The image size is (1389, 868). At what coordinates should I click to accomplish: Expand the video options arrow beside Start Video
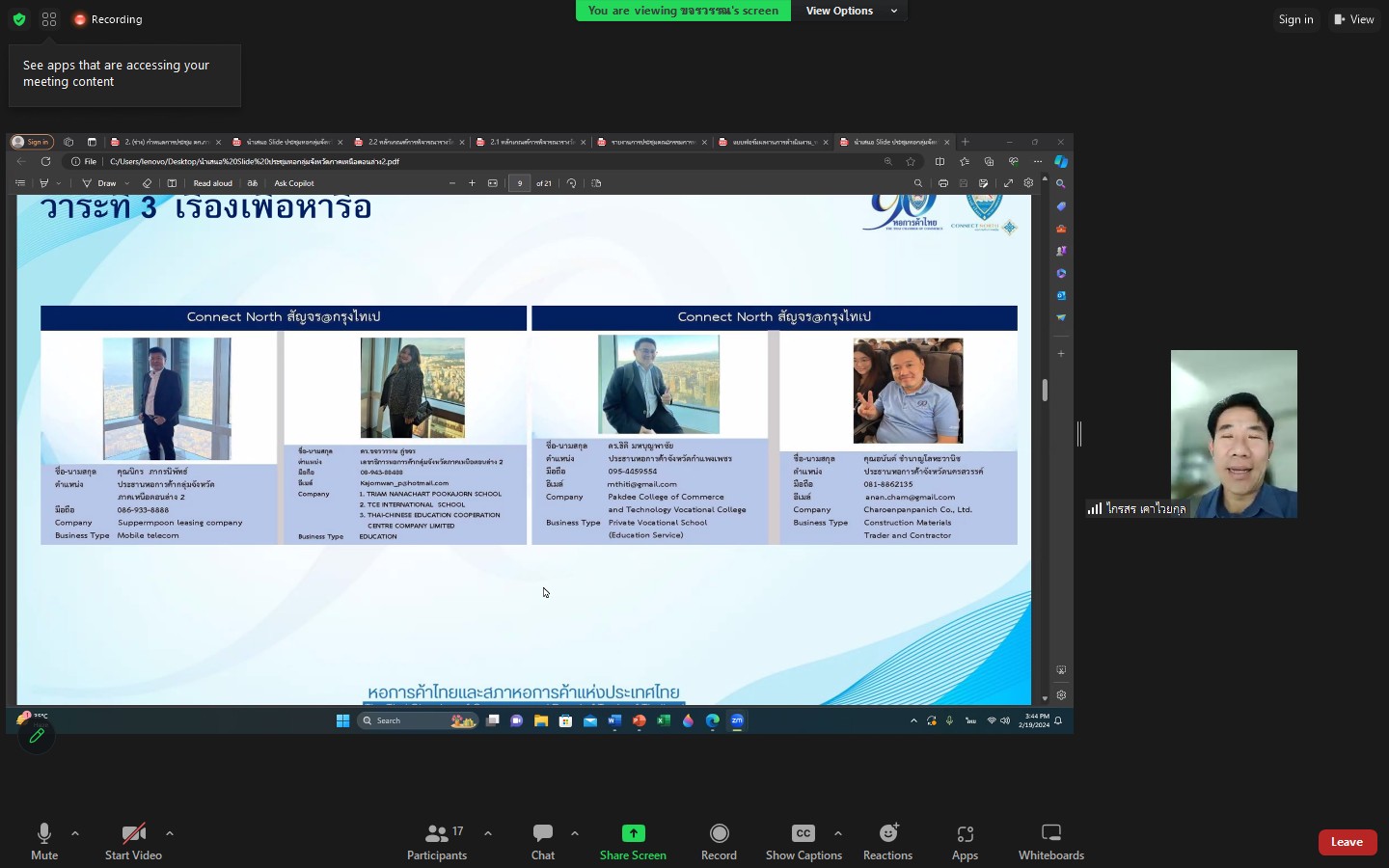point(170,833)
